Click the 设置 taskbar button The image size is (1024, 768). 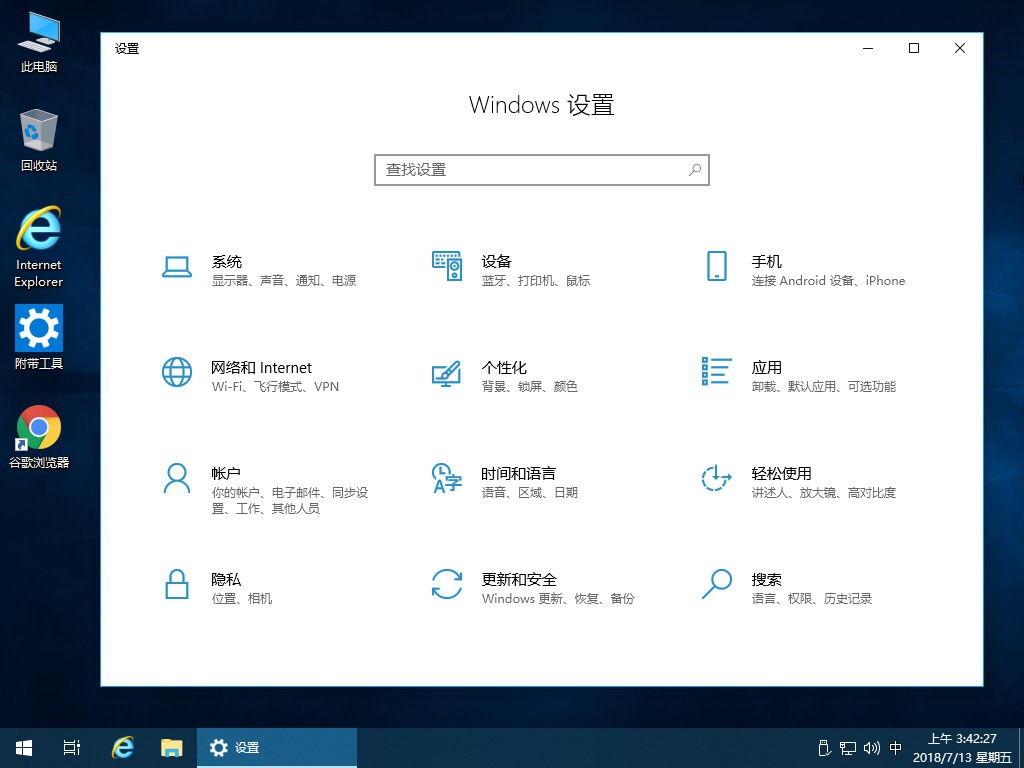pos(277,748)
